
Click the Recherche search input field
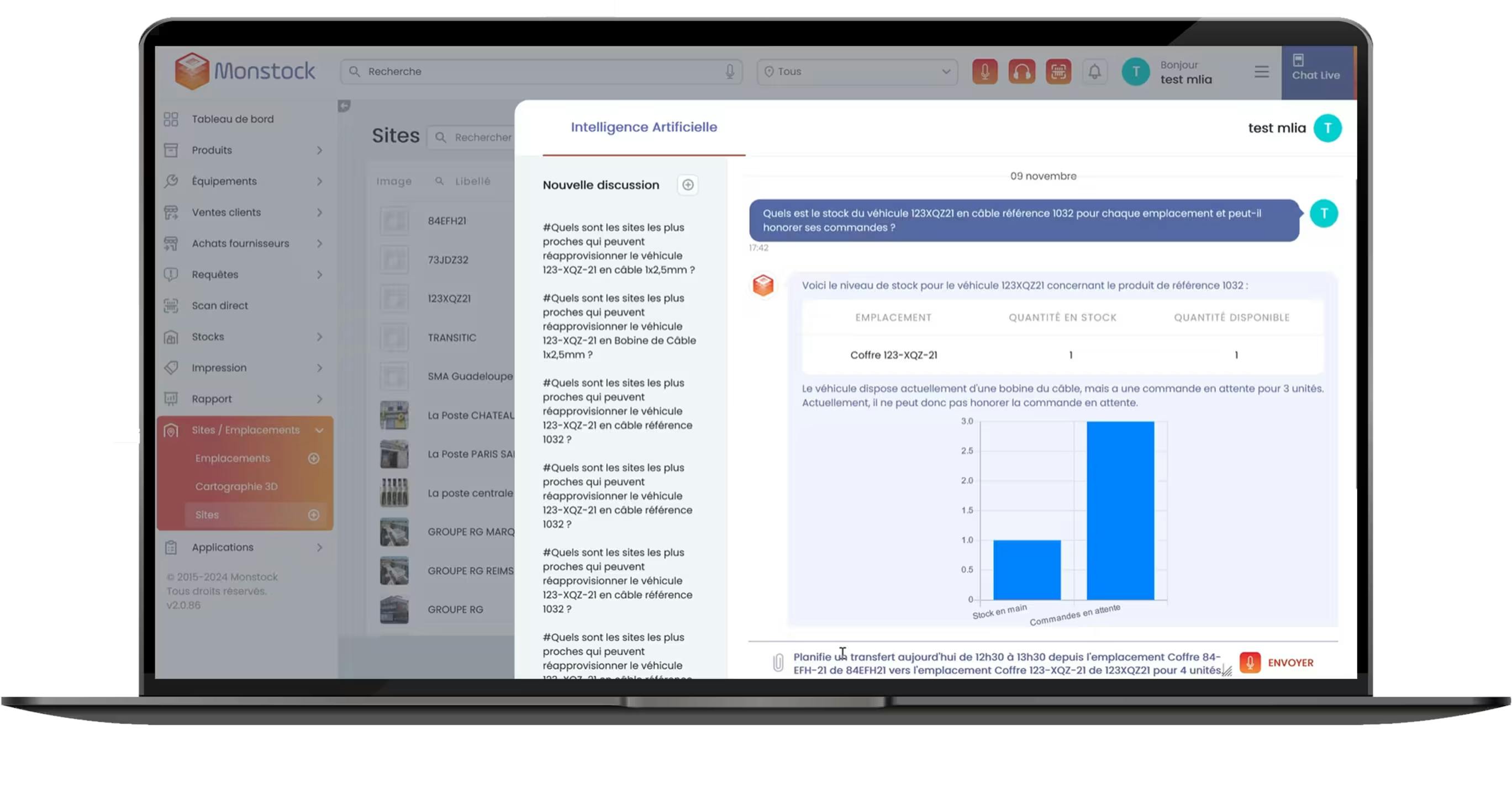click(540, 71)
